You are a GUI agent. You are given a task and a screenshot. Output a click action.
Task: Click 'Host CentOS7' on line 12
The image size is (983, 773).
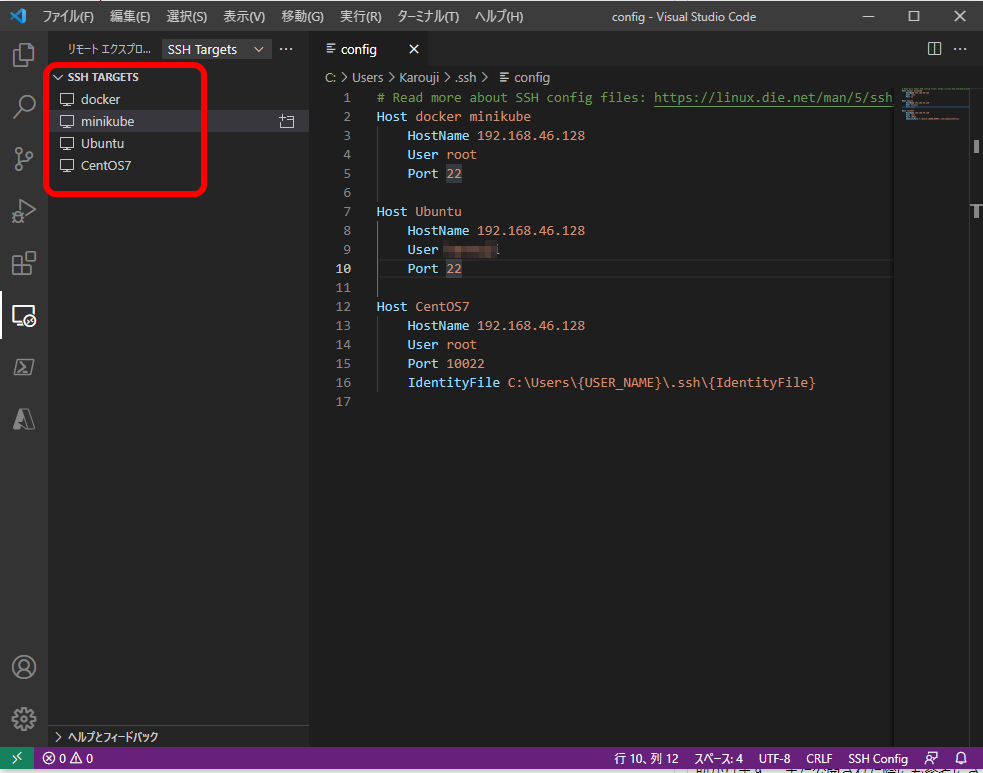coord(423,307)
